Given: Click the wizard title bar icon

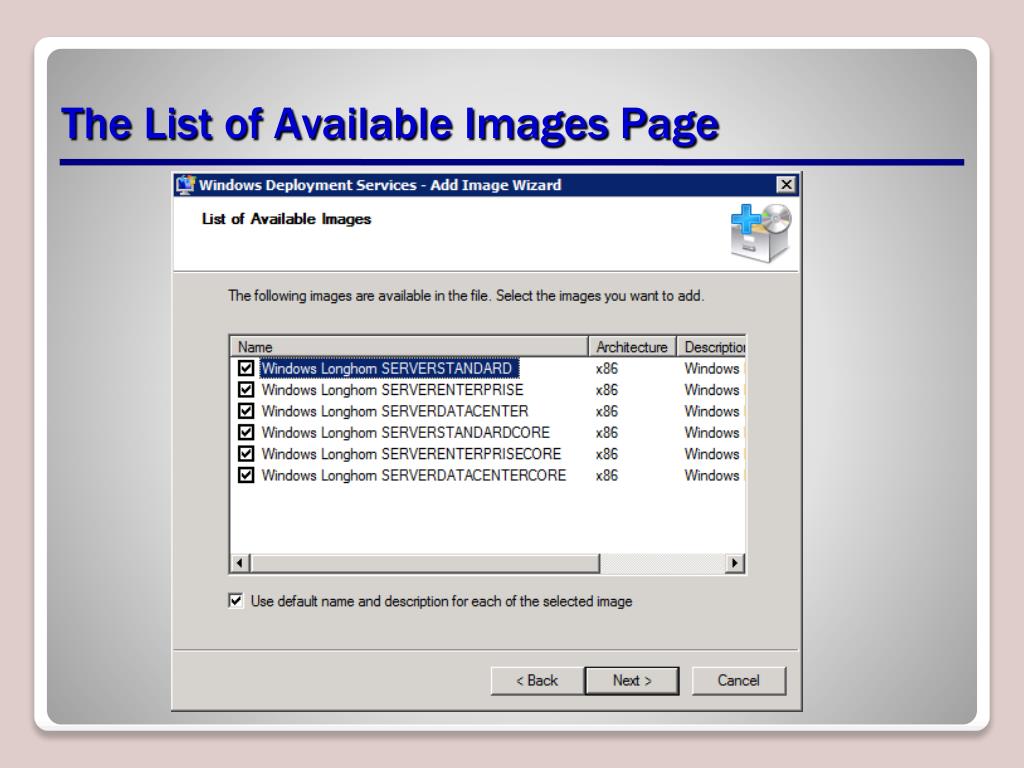Looking at the screenshot, I should pyautogui.click(x=185, y=185).
